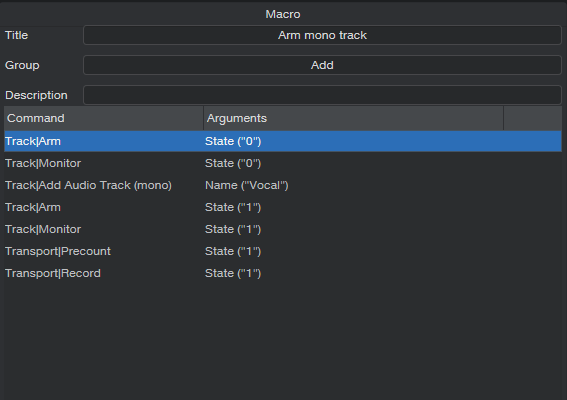Click State ("1") argument of Transport|Precount

233,251
